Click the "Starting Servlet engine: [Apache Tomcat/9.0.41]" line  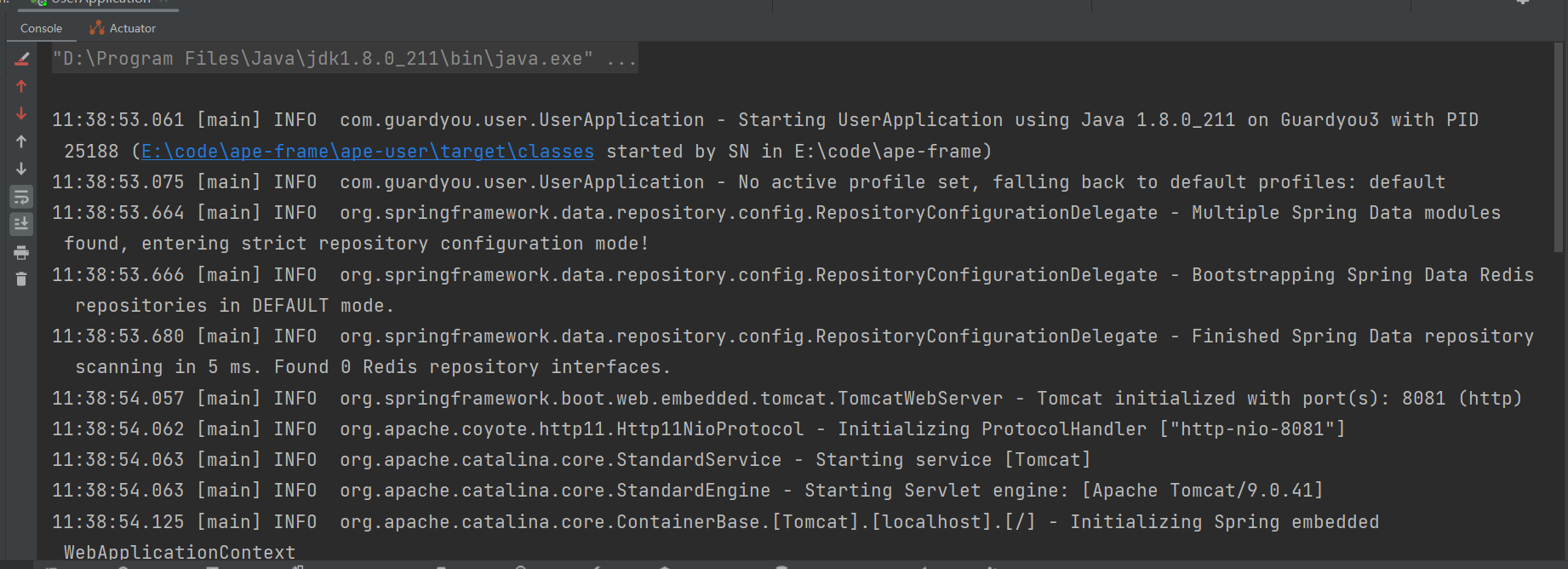click(689, 491)
